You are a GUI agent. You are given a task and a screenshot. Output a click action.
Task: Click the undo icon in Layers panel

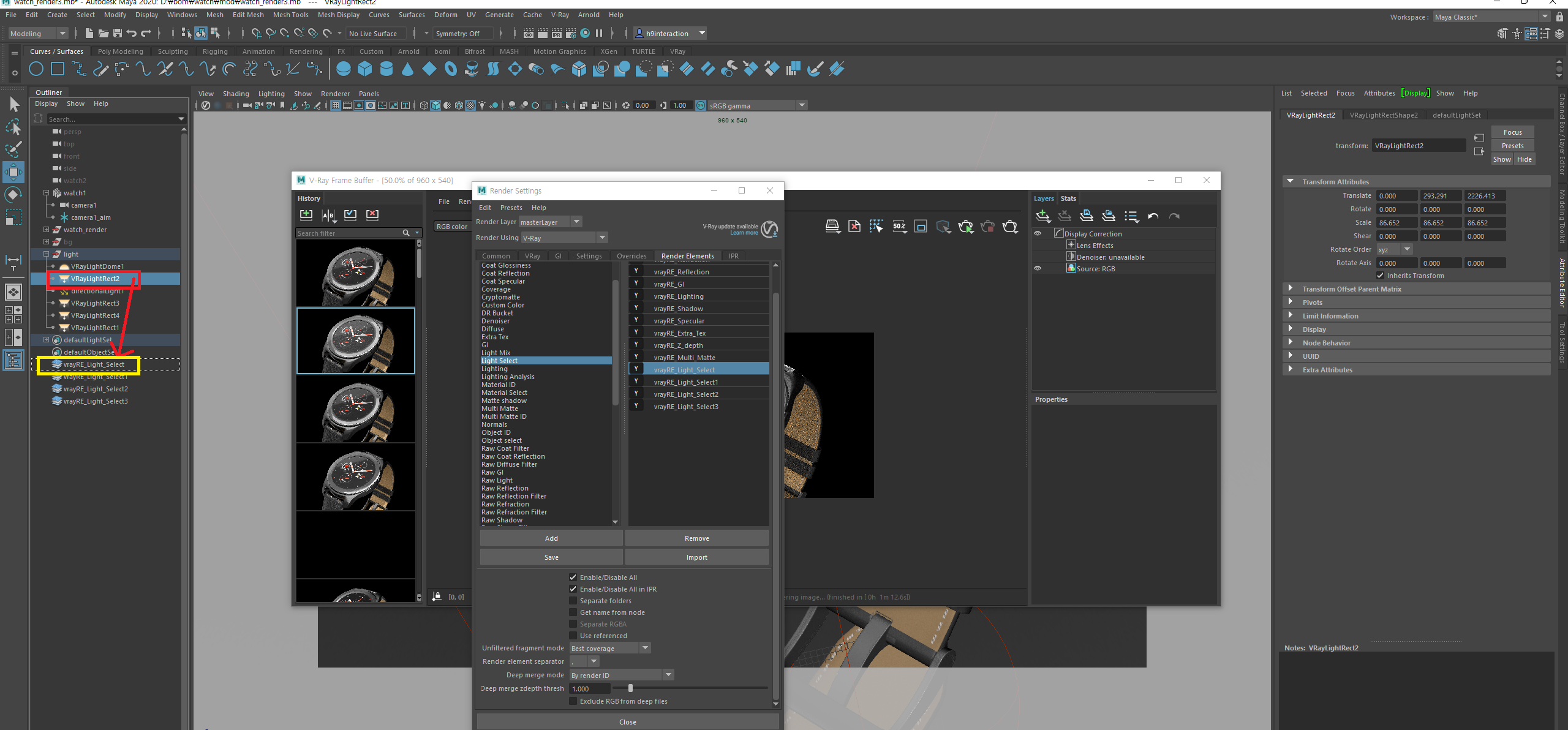(1153, 216)
